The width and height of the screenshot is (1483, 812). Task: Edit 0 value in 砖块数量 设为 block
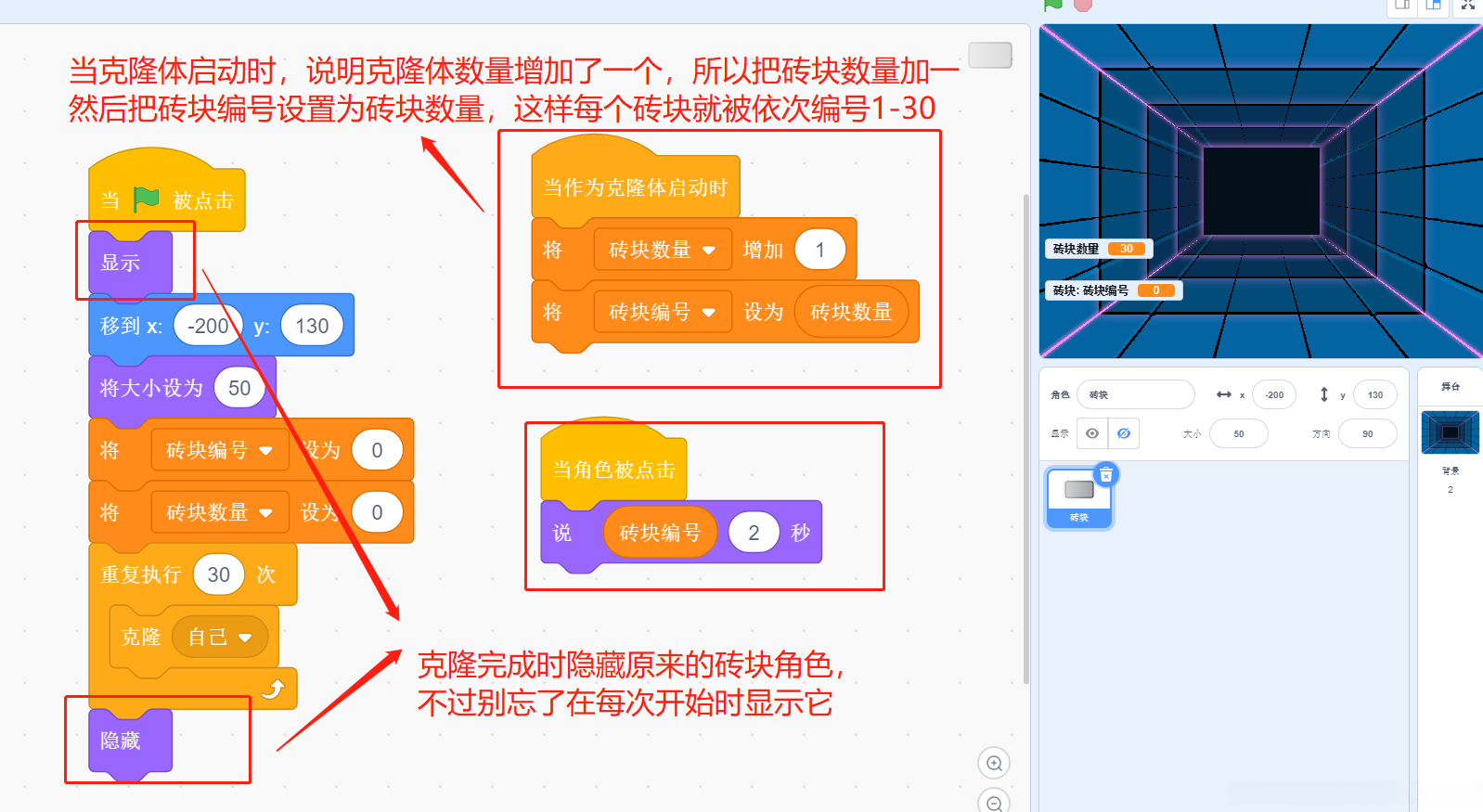point(377,512)
